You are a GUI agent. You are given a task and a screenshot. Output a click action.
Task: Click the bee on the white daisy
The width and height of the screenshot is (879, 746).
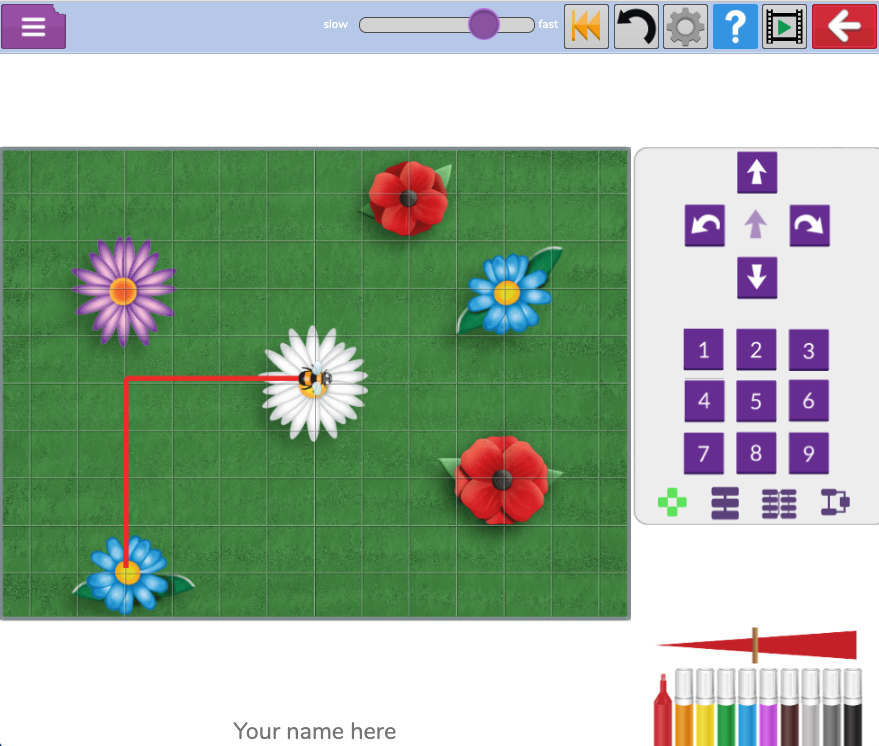(314, 380)
